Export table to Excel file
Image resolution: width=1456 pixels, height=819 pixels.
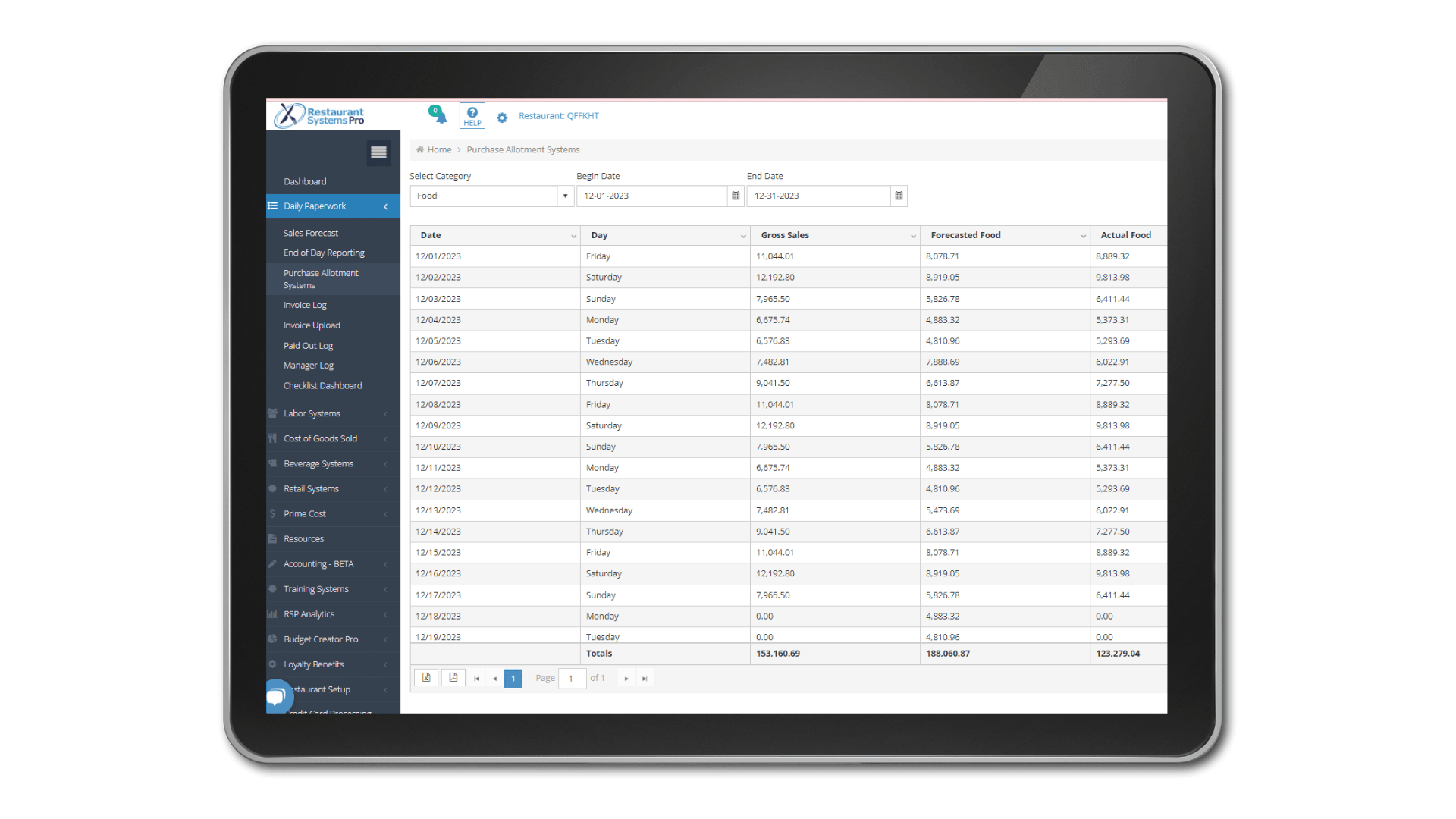pos(426,678)
